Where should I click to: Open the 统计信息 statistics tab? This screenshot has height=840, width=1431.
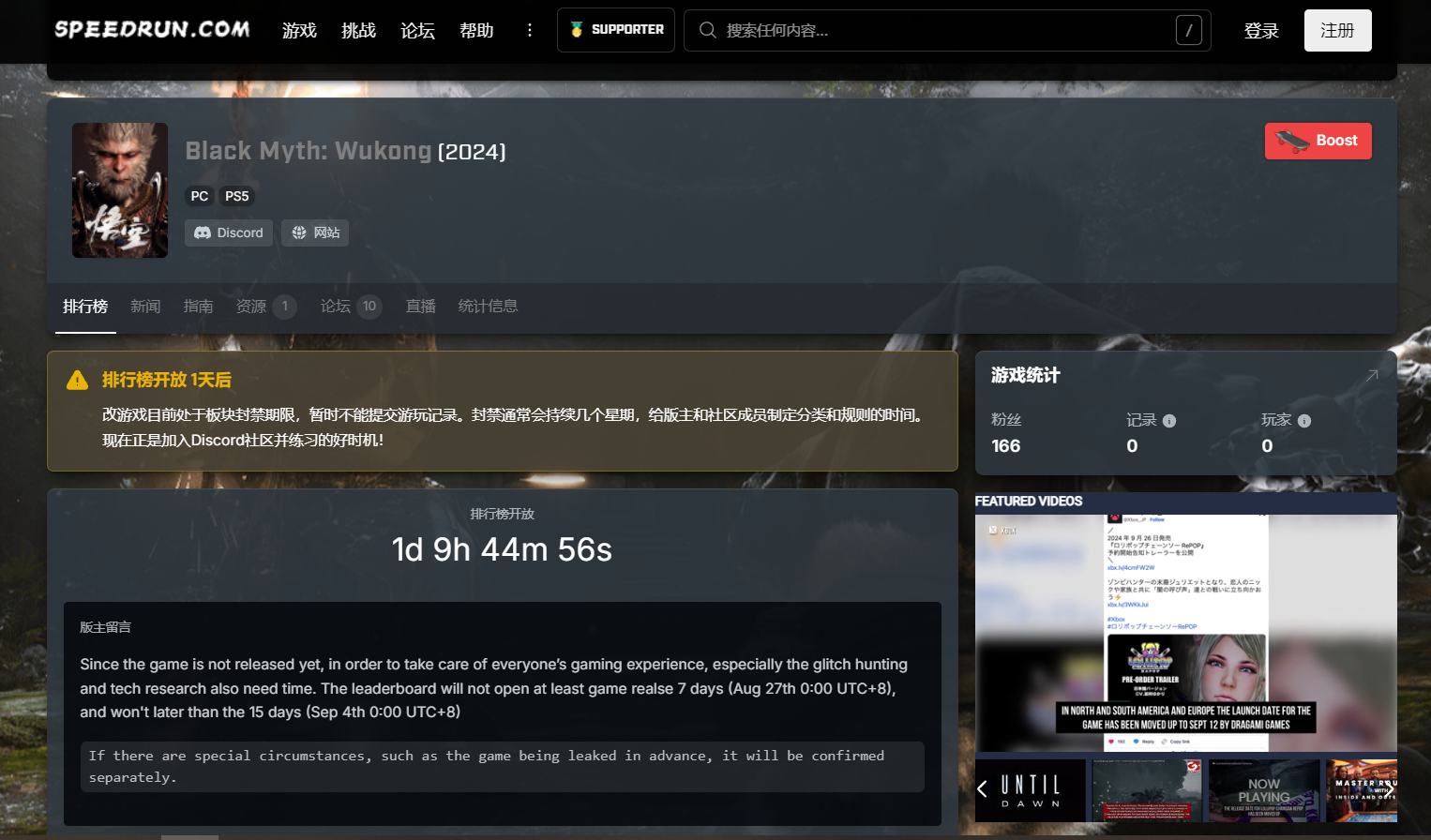(x=488, y=307)
